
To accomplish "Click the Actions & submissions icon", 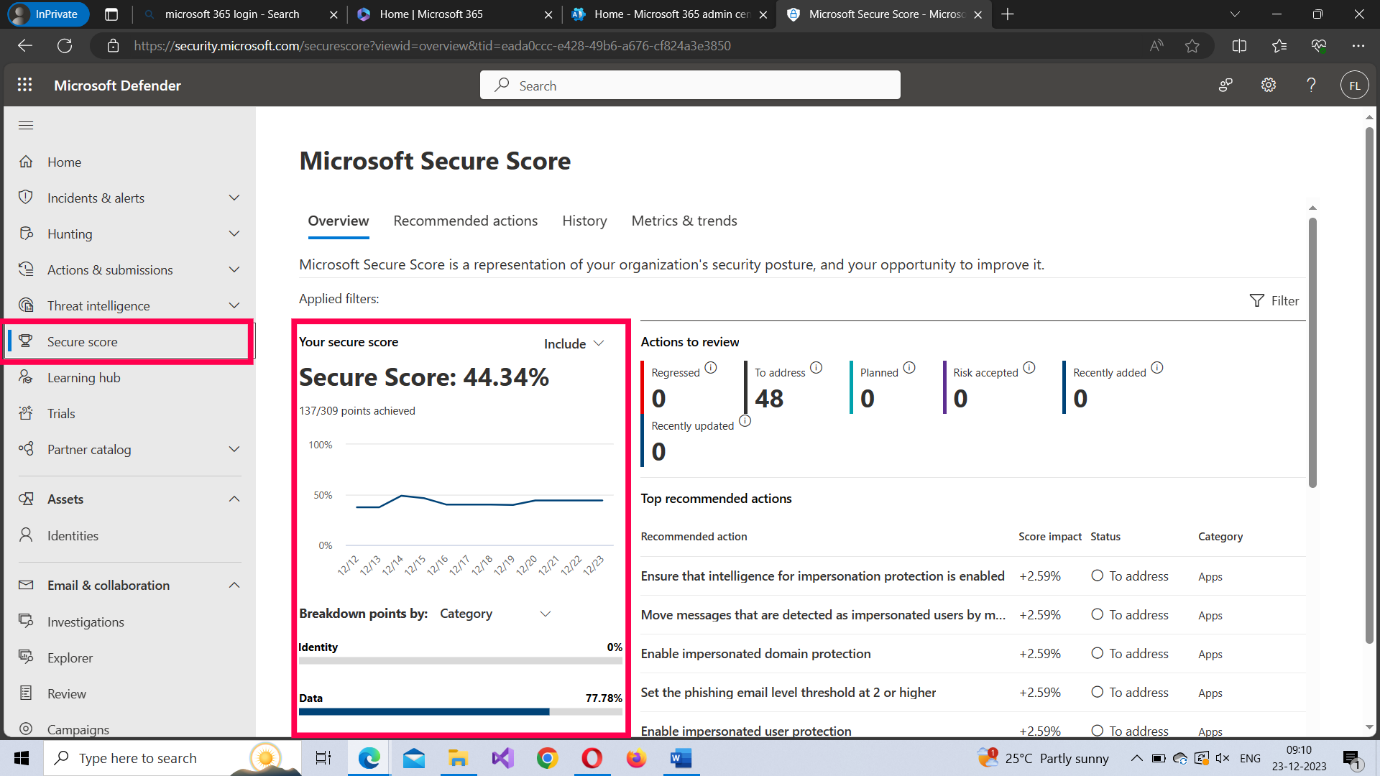I will (26, 269).
